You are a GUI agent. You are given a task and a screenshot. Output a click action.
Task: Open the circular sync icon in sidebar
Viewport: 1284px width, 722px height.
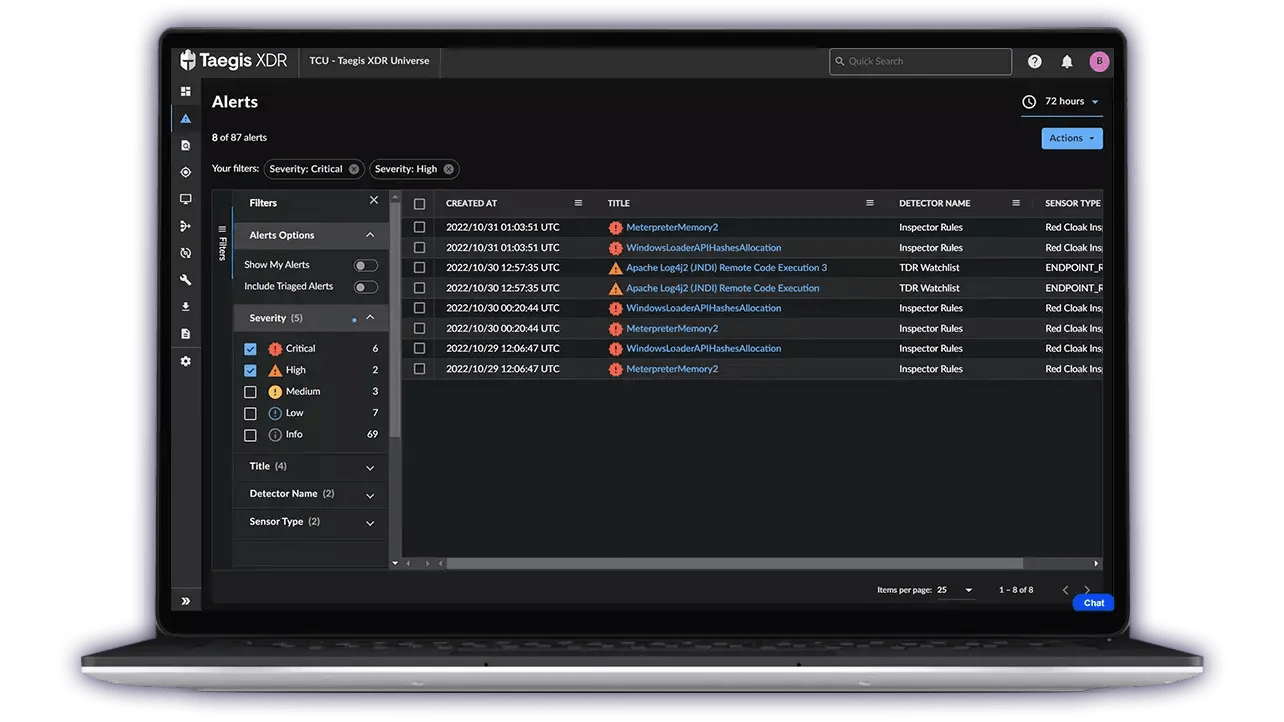point(185,253)
